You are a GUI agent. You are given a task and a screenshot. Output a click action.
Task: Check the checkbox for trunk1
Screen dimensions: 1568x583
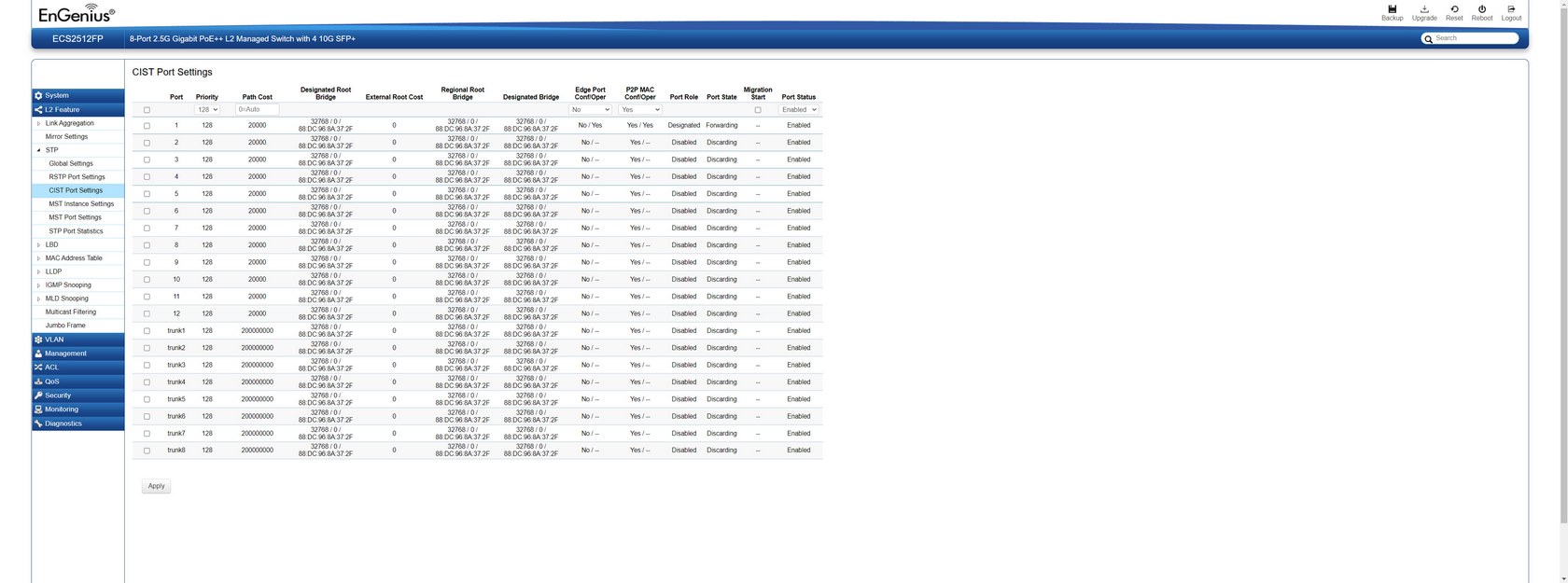147,331
